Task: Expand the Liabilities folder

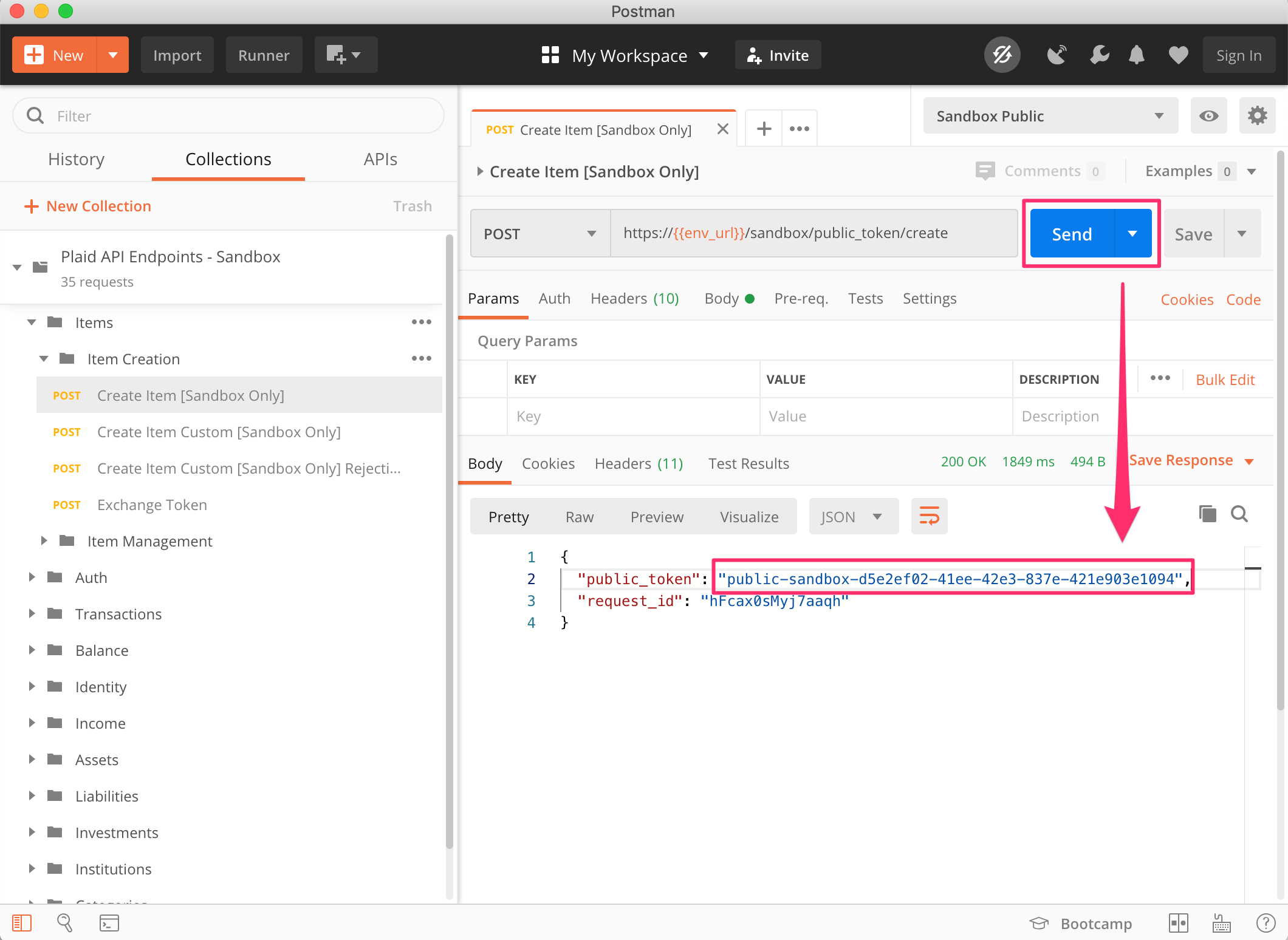Action: coord(32,795)
